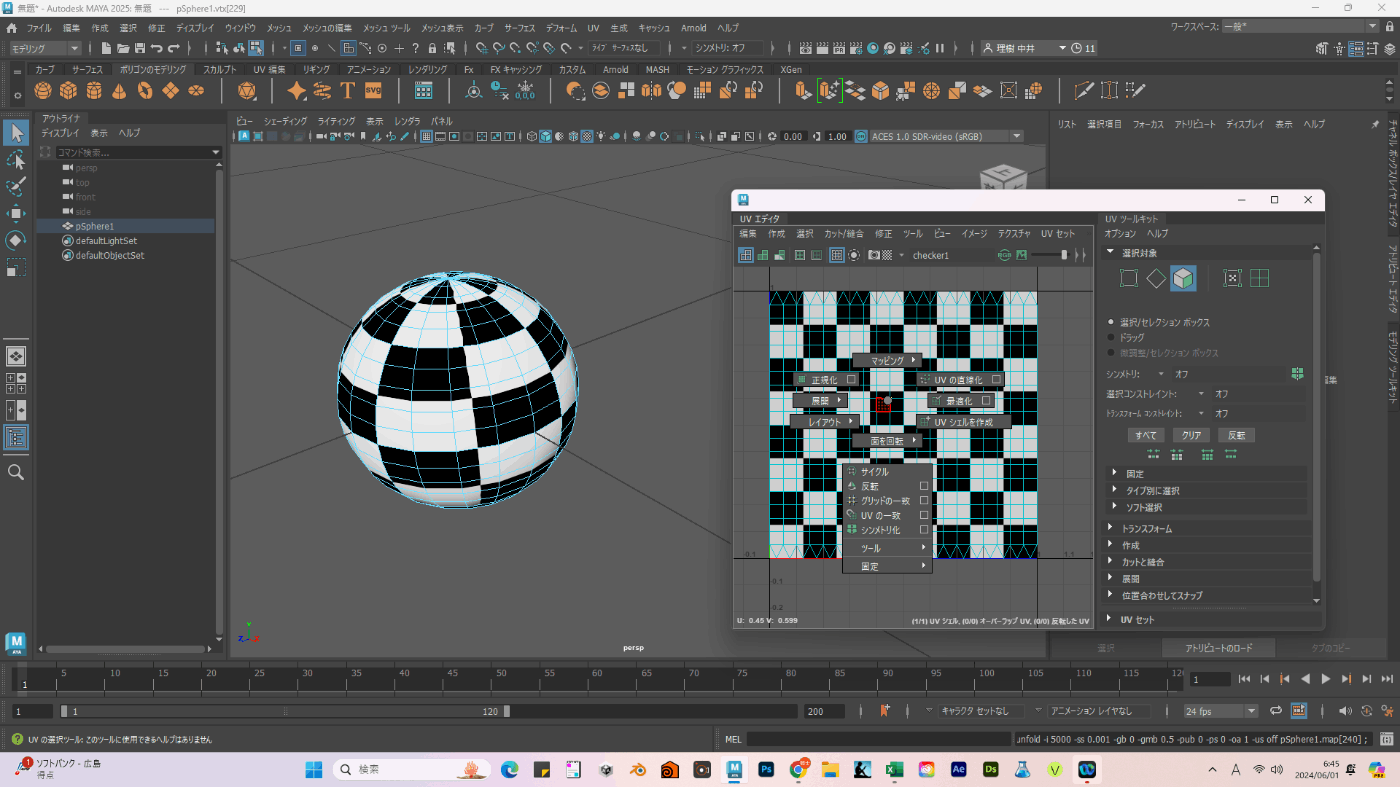Pick the vertex selection diamond icon in UV Toolkit

[1156, 278]
